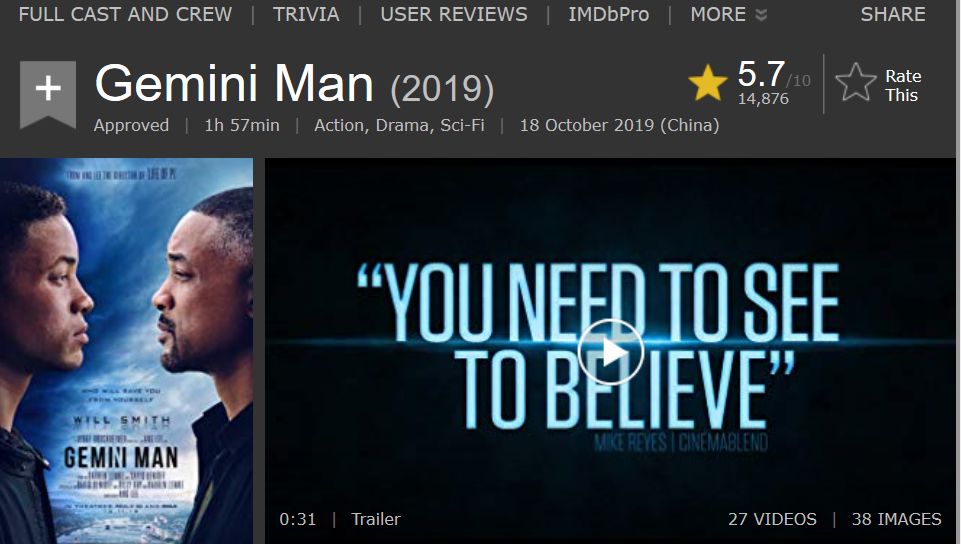
Task: Click the Rate This label
Action: [x=903, y=86]
